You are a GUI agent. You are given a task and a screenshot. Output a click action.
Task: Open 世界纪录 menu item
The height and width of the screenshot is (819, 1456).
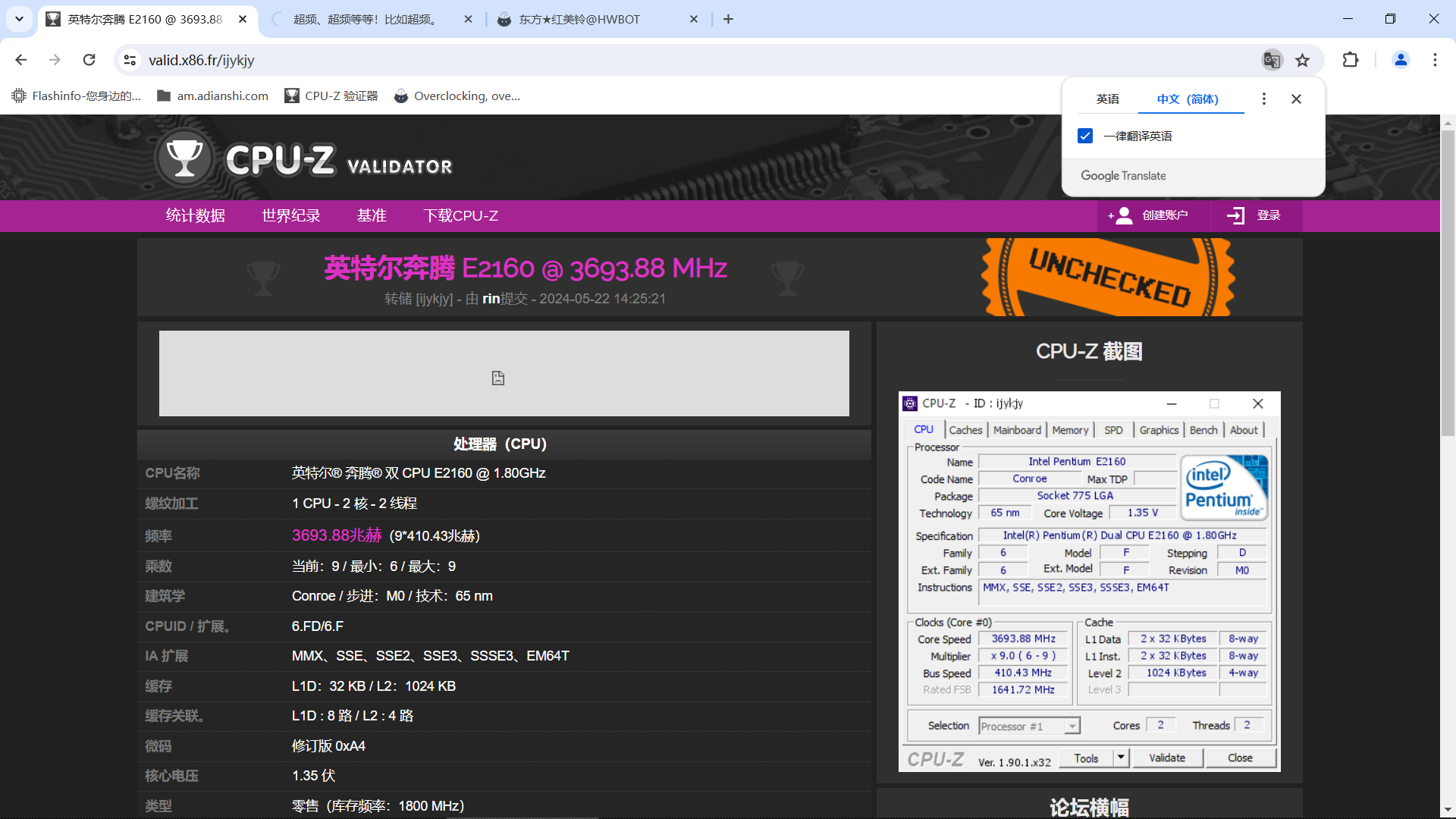tap(291, 216)
